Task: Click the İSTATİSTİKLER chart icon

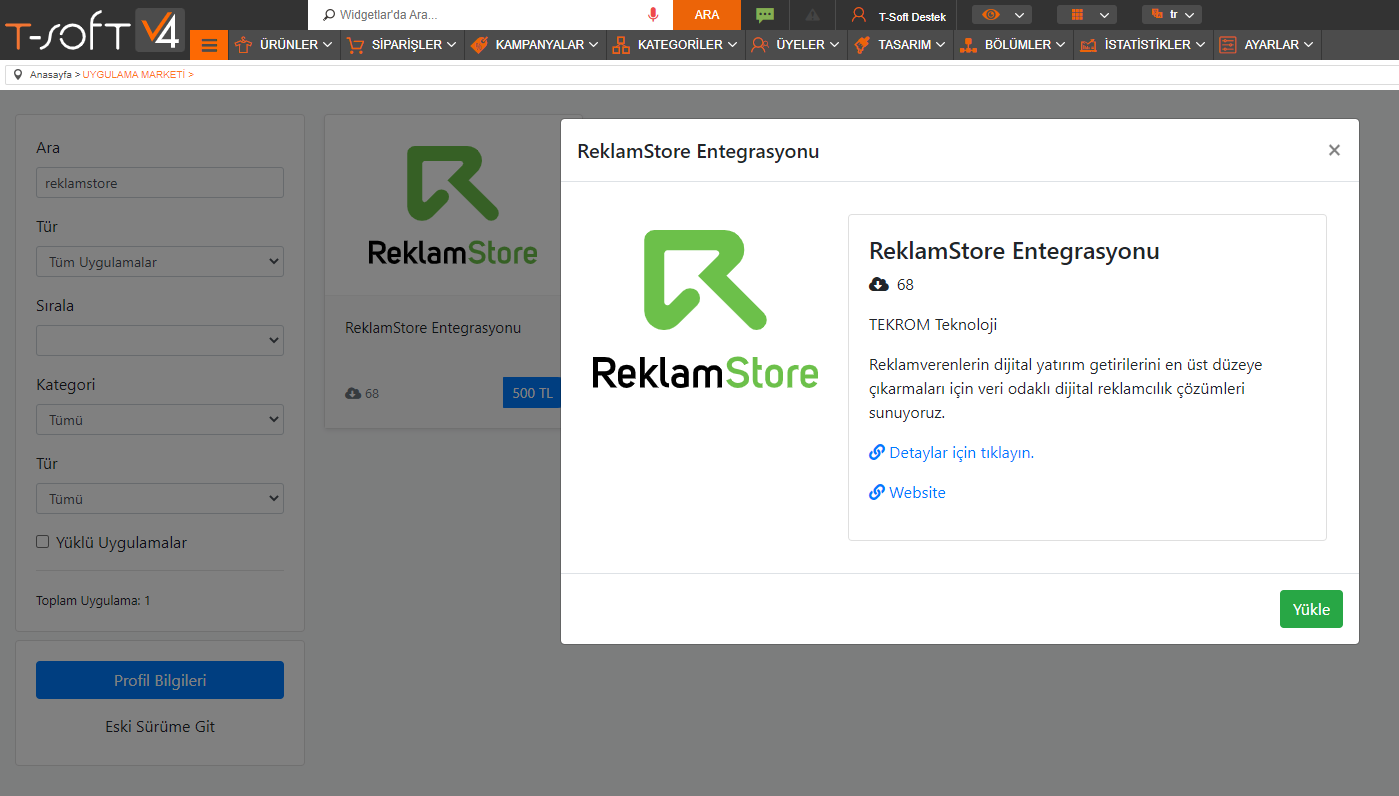Action: point(1088,45)
